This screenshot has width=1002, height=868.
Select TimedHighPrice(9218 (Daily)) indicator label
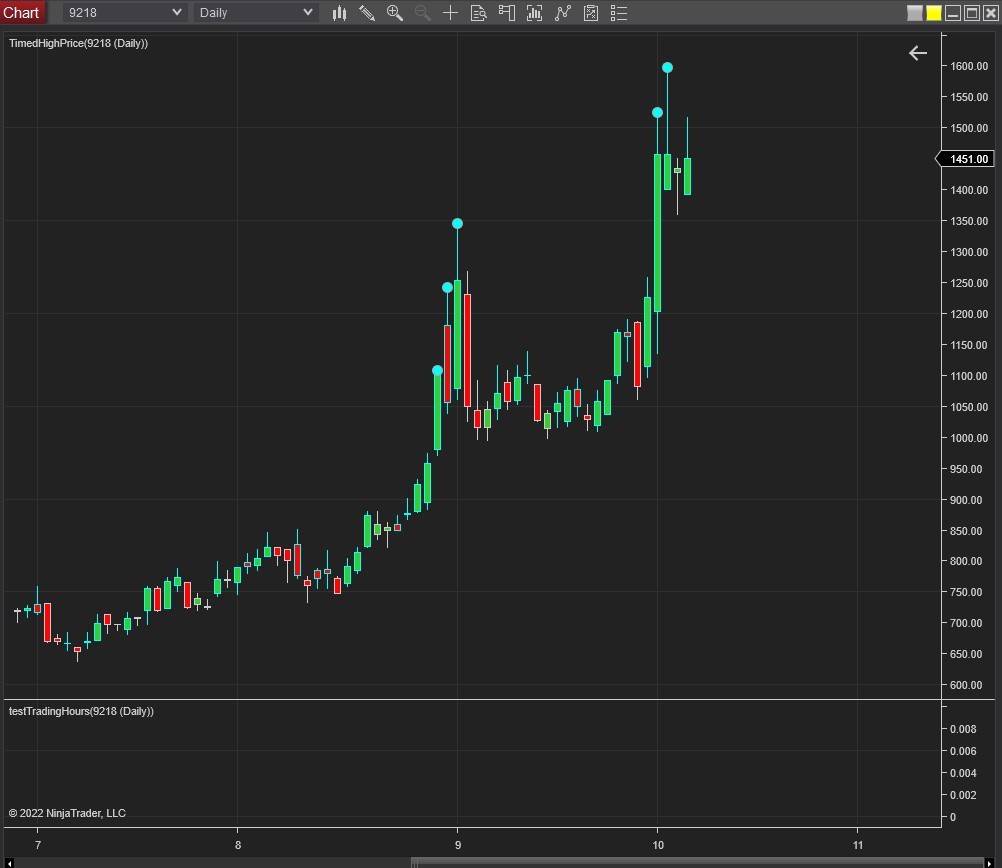click(78, 43)
